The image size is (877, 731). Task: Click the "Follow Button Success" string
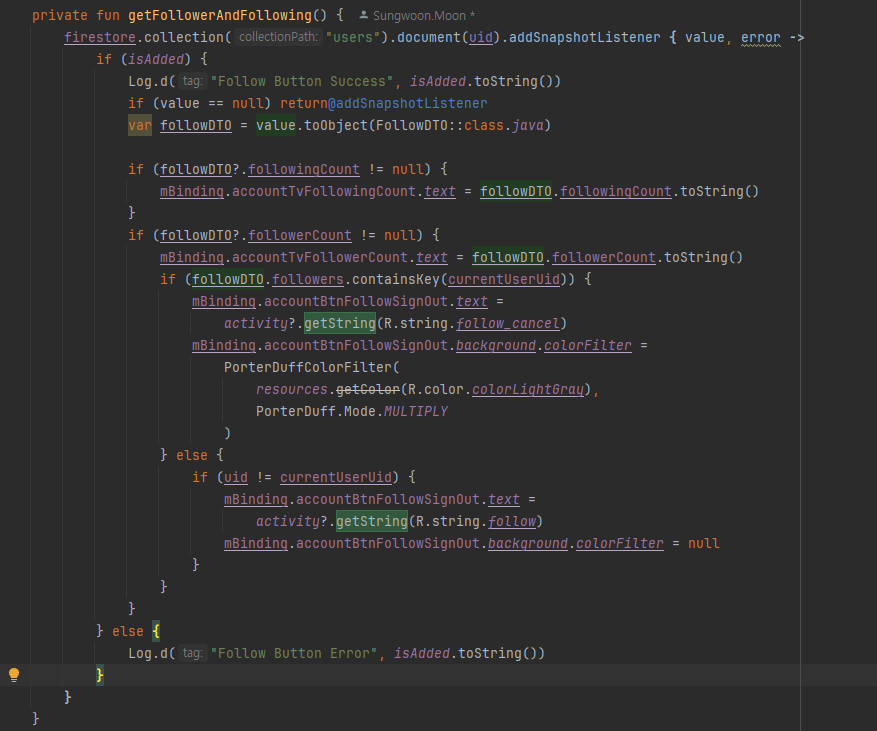[301, 82]
